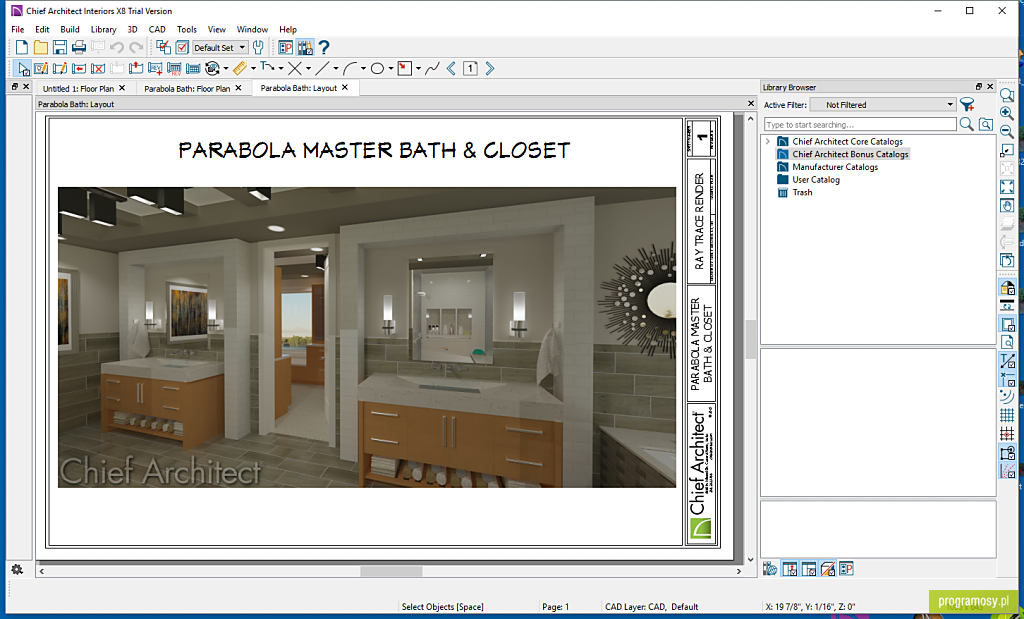Screen dimensions: 1024x619
Task: Select the Circle drawing tool
Action: pyautogui.click(x=377, y=68)
